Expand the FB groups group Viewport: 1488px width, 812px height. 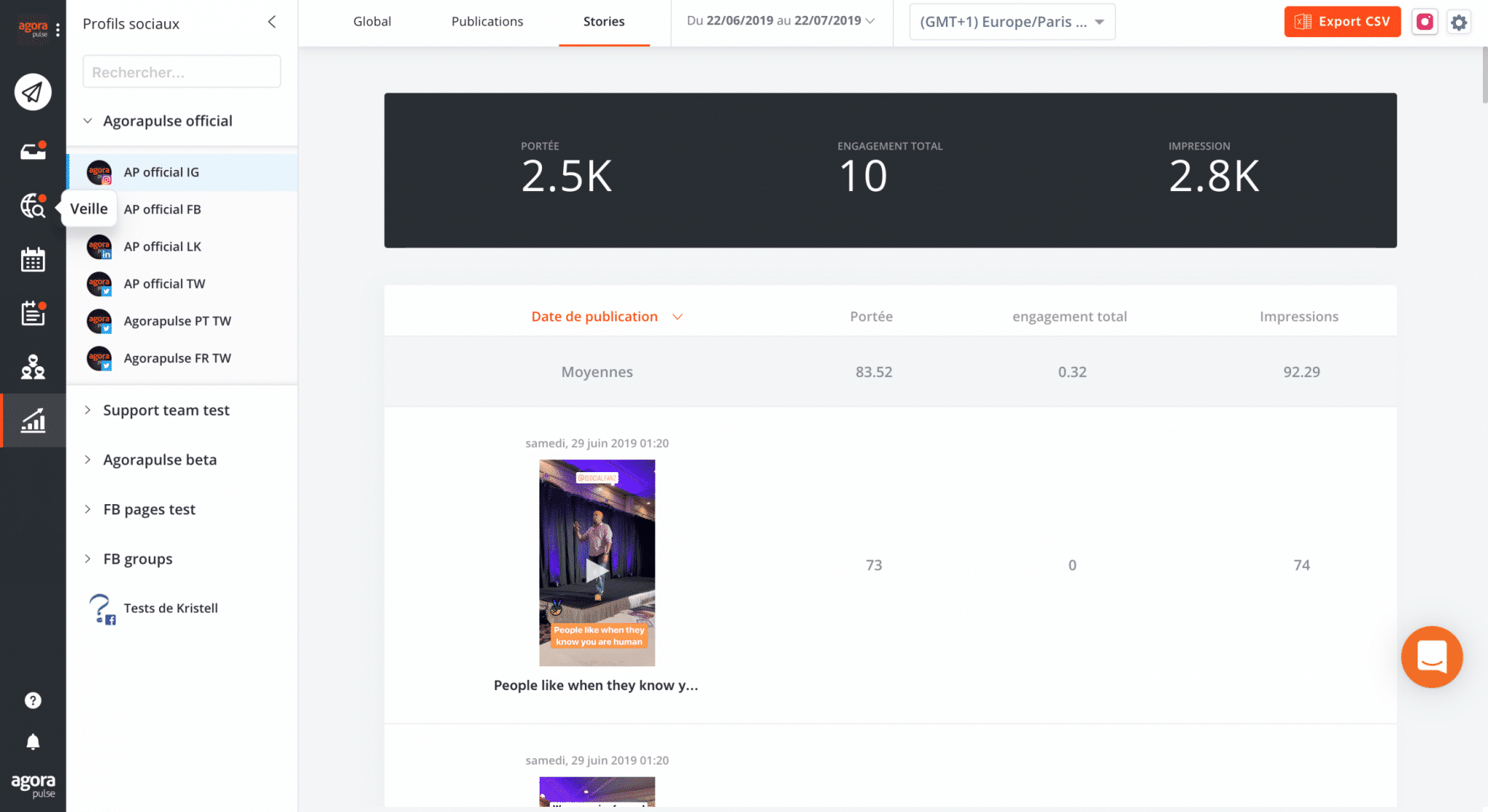pyautogui.click(x=87, y=559)
